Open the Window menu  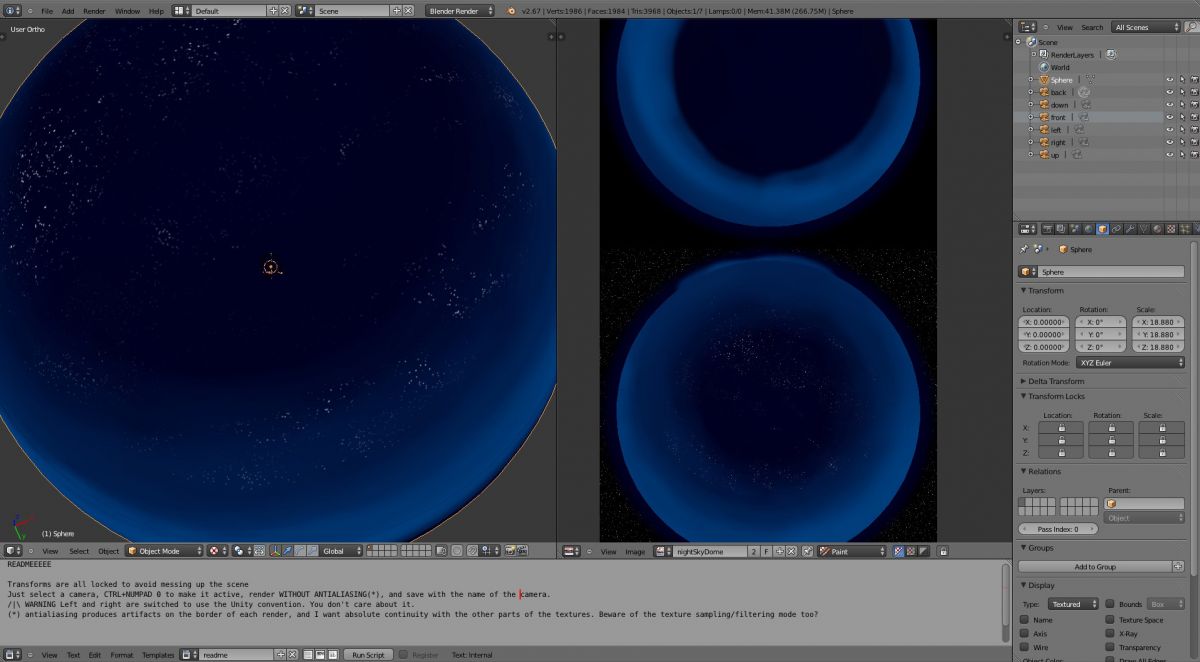click(x=127, y=10)
